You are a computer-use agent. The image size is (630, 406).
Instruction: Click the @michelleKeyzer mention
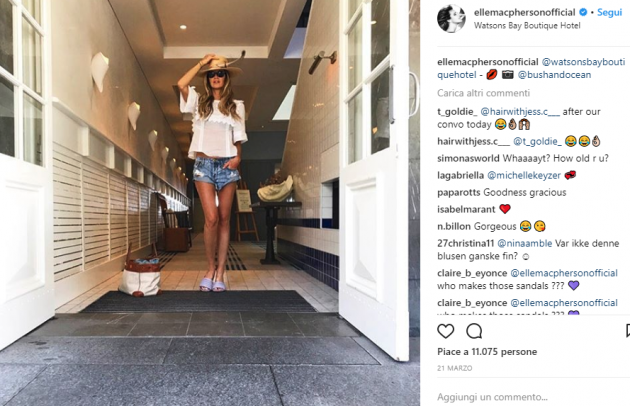point(524,176)
